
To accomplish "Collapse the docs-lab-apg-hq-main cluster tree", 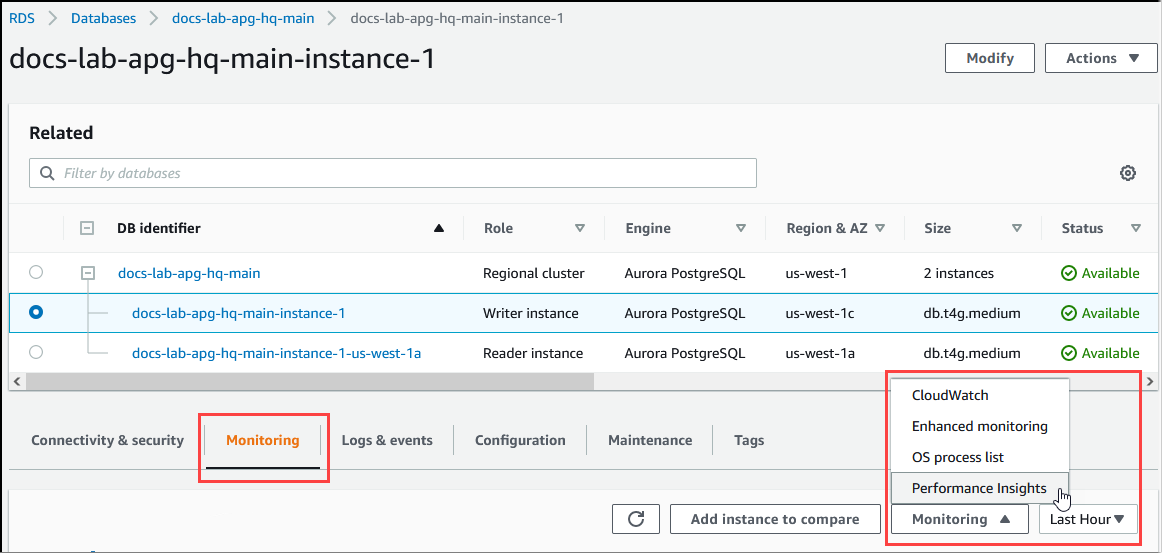I will (87, 272).
